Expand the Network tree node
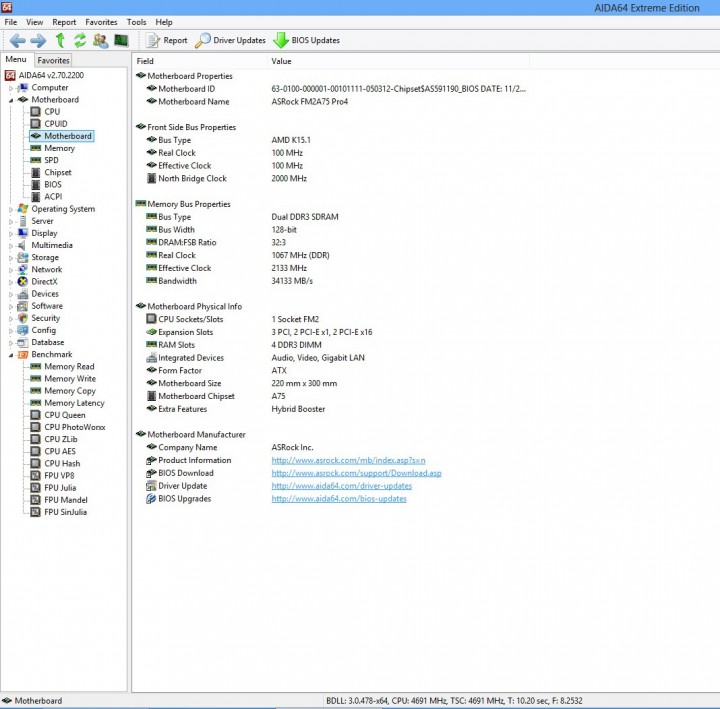Image resolution: width=720 pixels, height=709 pixels. click(x=11, y=270)
